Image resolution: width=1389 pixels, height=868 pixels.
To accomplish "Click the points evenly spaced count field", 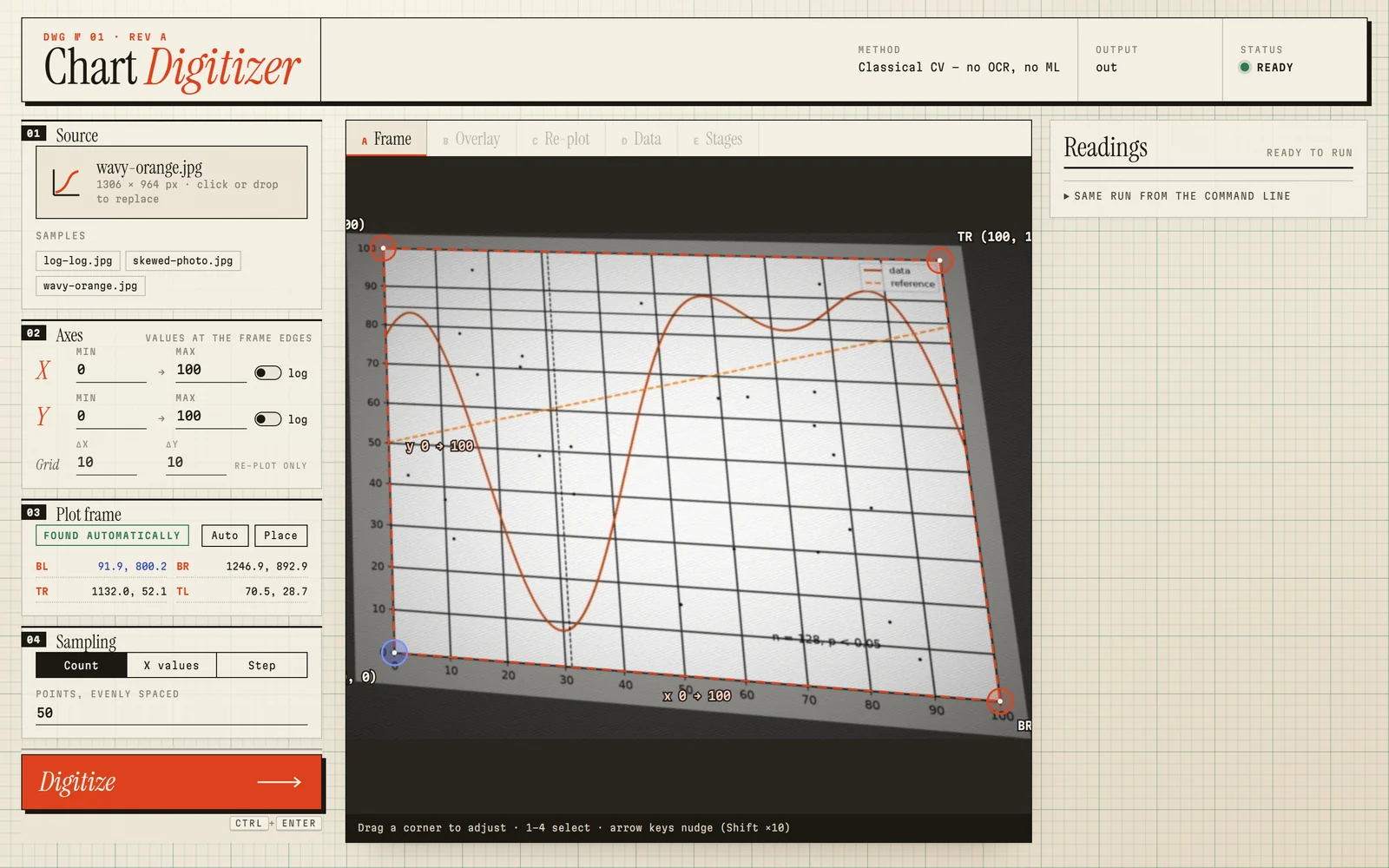I will (172, 713).
